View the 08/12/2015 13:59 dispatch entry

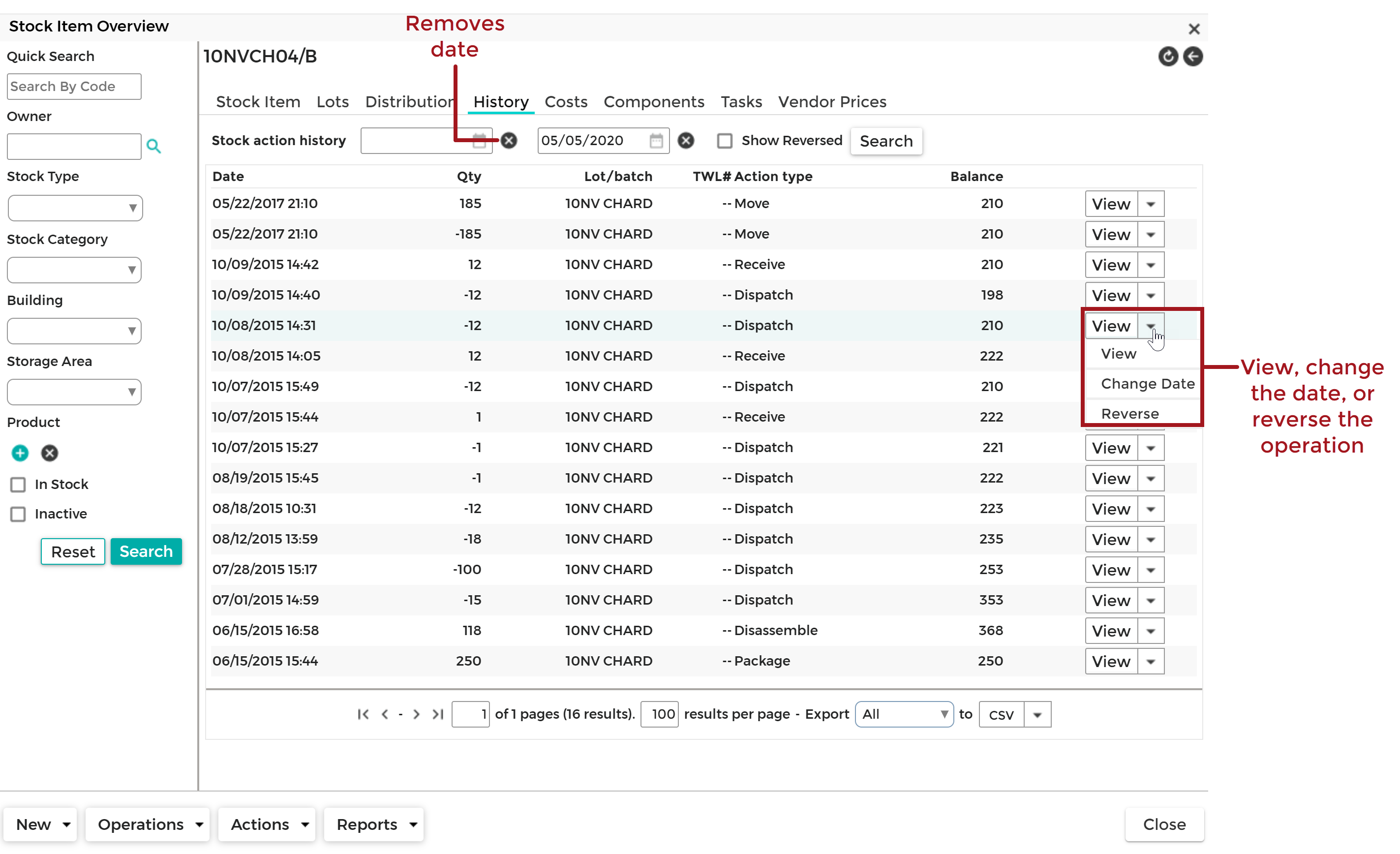coord(1111,539)
